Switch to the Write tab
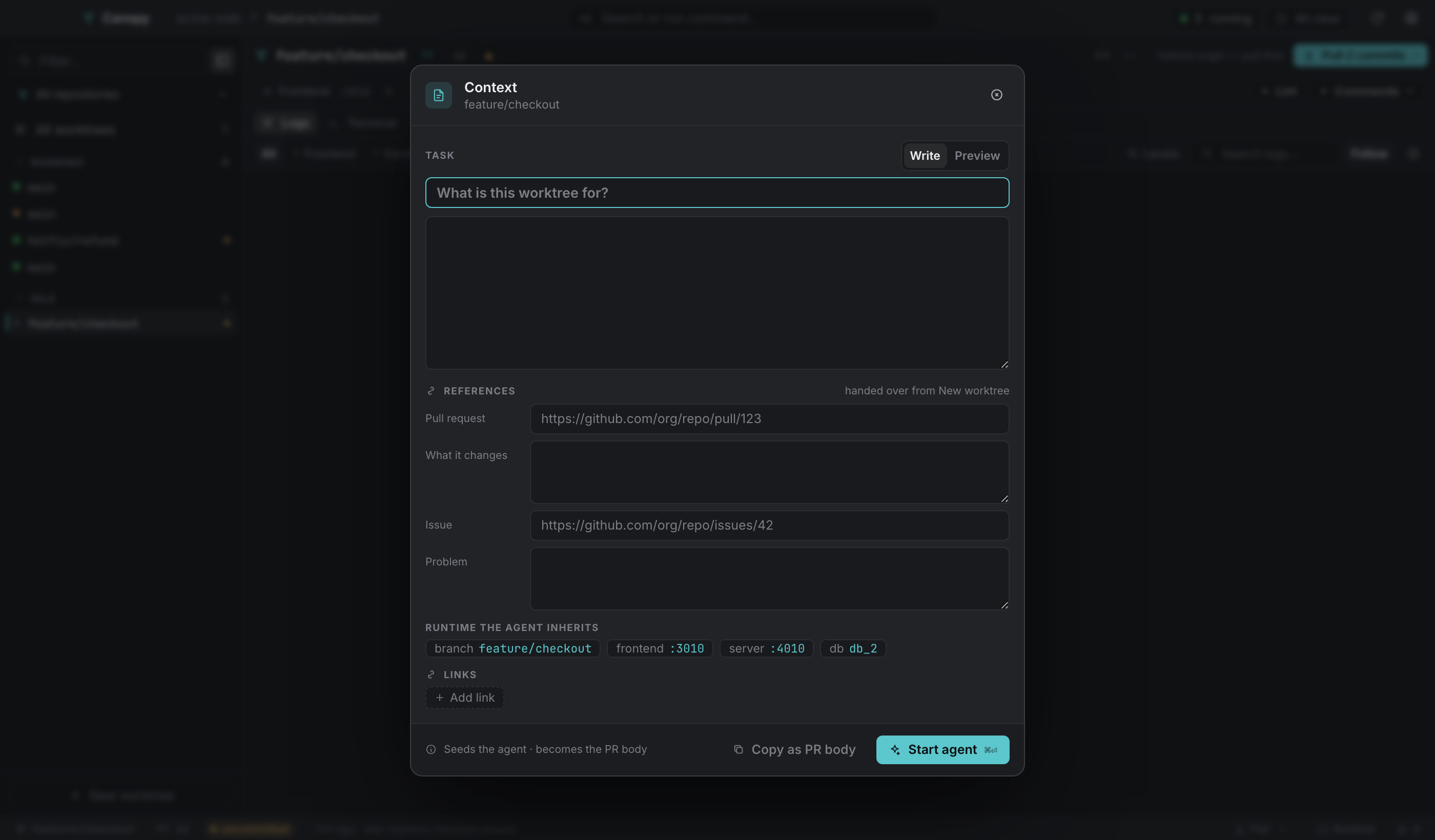1435x840 pixels. [x=924, y=155]
